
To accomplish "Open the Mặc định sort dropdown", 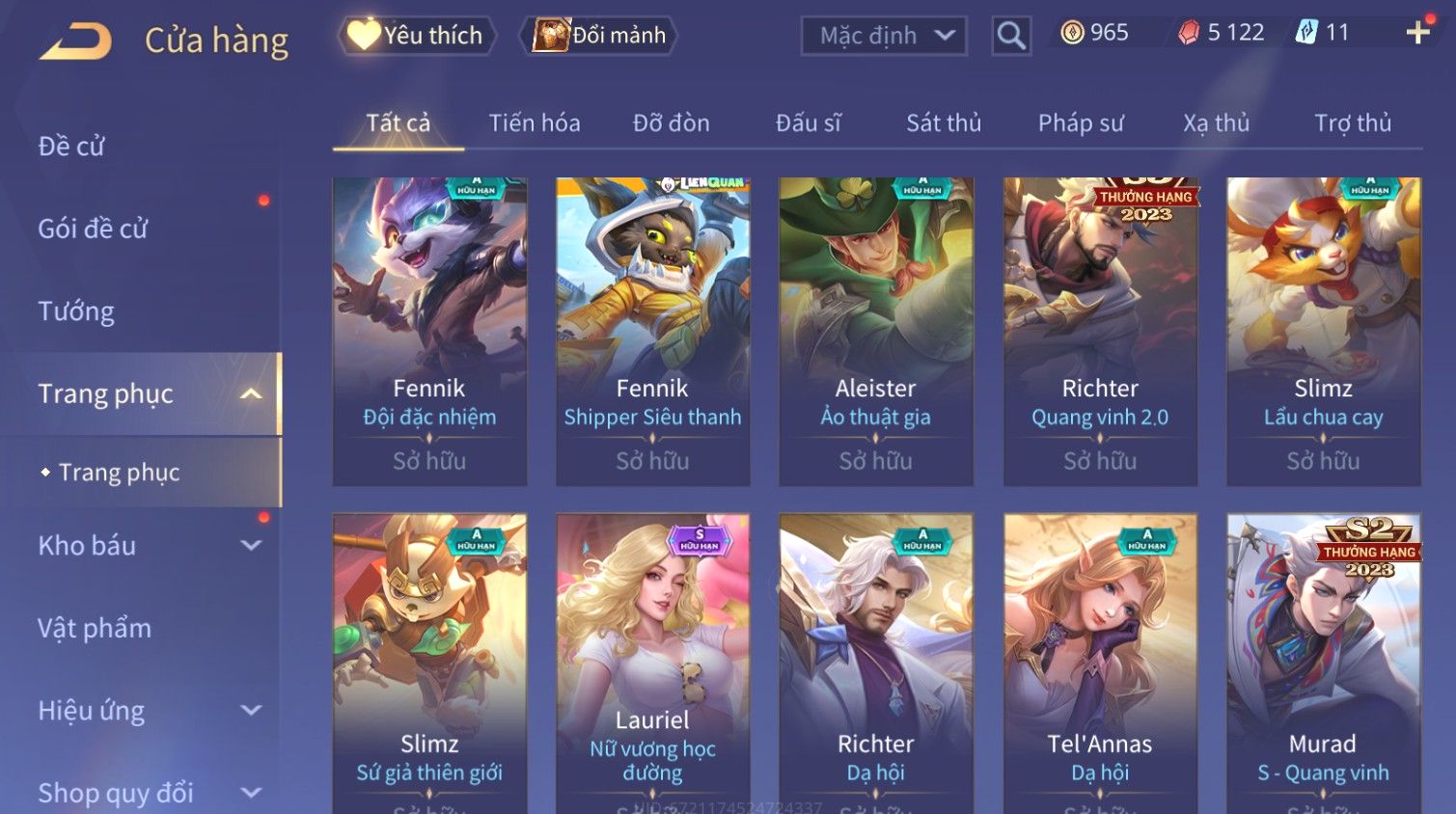I will [x=884, y=36].
